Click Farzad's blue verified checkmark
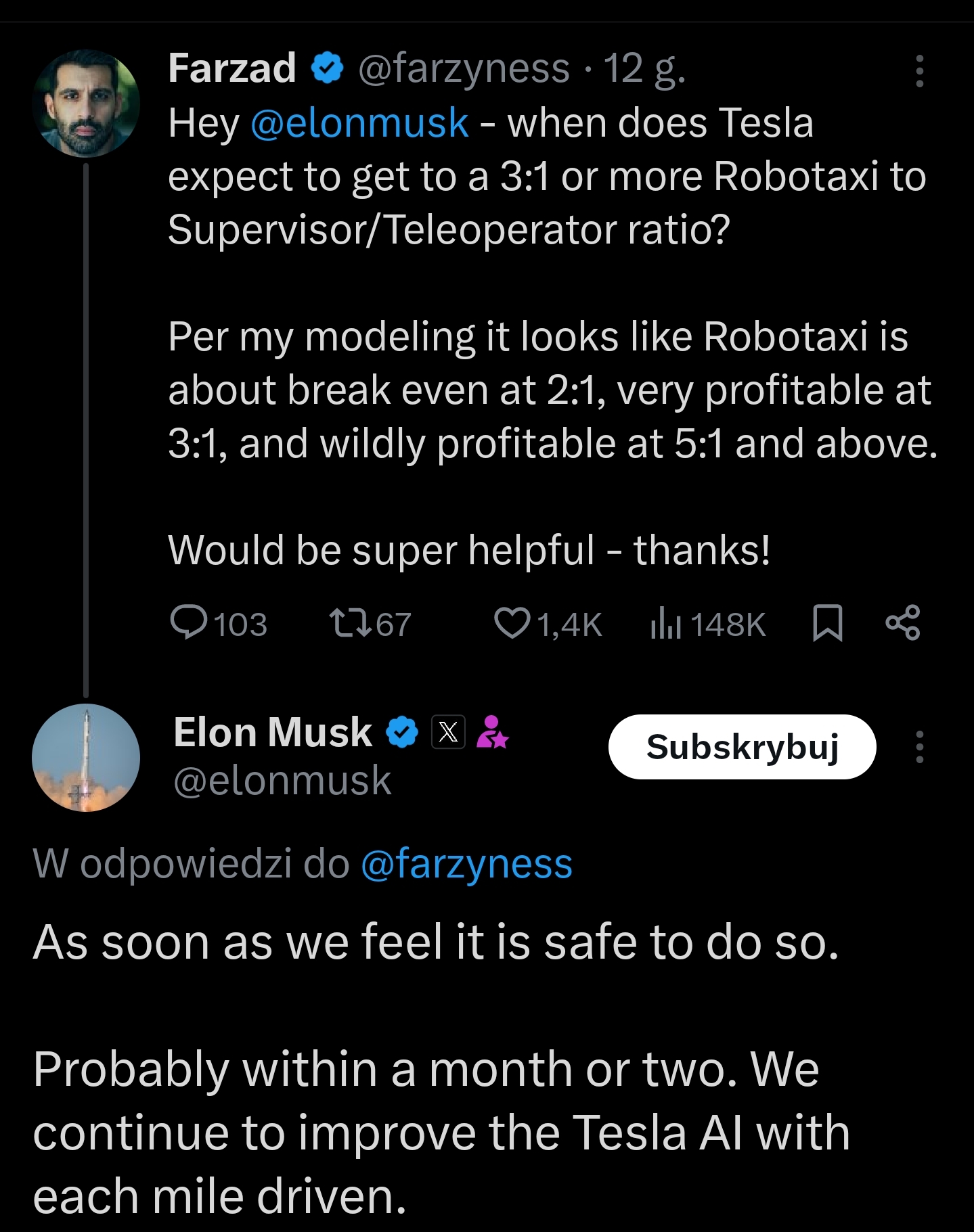This screenshot has width=974, height=1232. click(328, 68)
